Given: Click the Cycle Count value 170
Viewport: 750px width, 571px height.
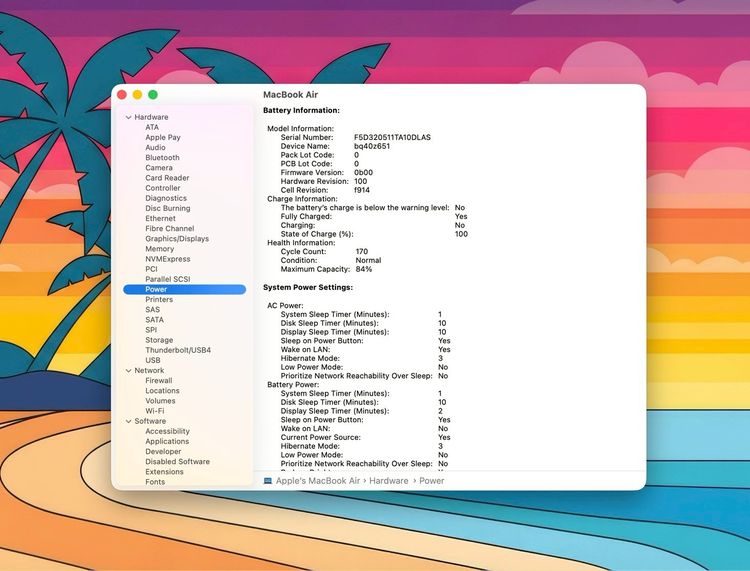Looking at the screenshot, I should click(362, 252).
